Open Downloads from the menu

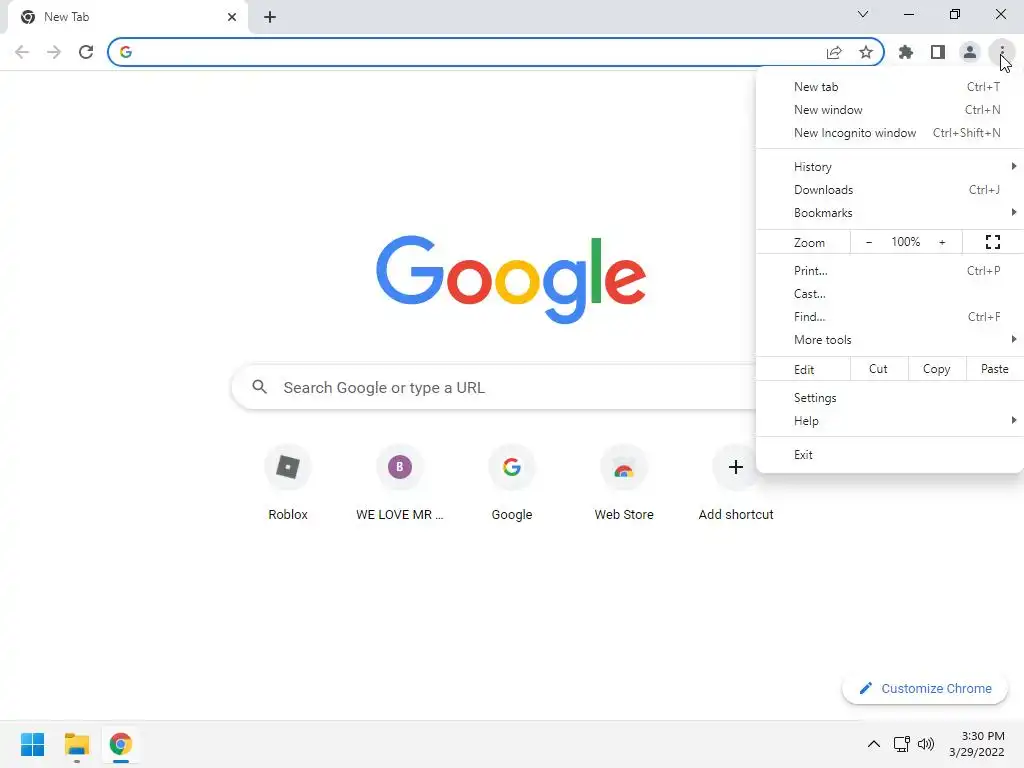[889, 189]
